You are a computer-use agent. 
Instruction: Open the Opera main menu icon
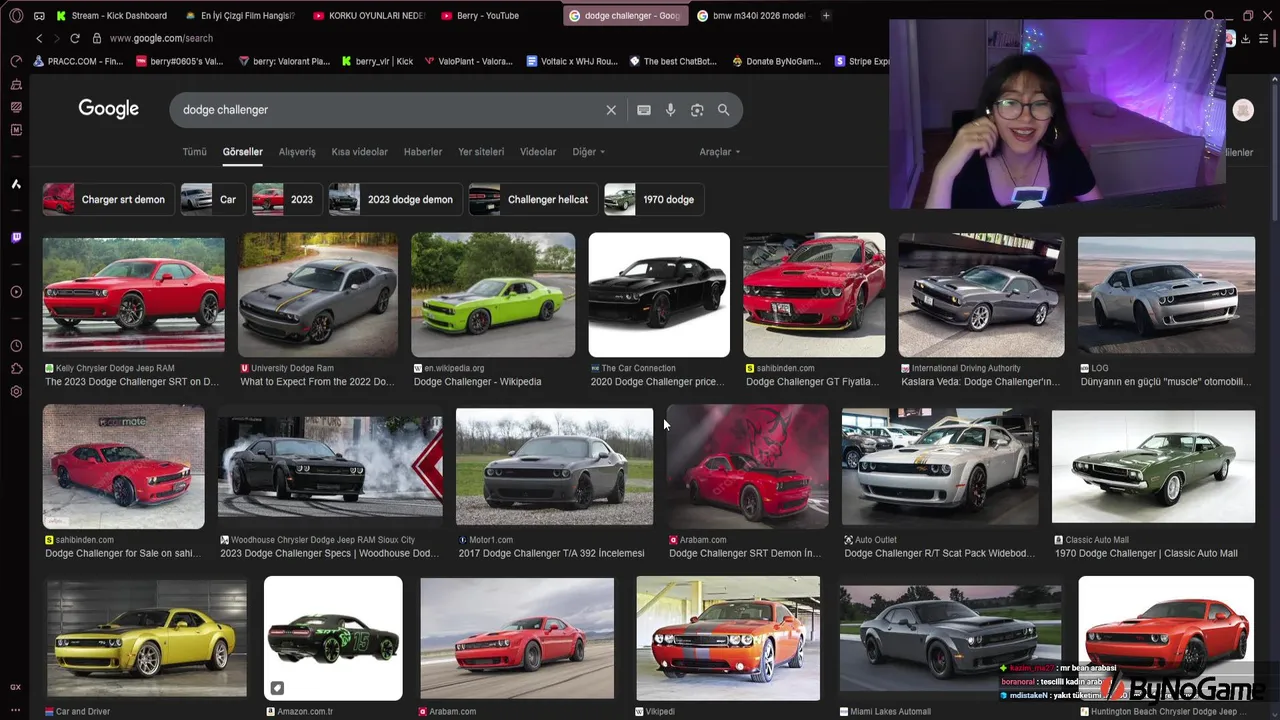click(16, 16)
